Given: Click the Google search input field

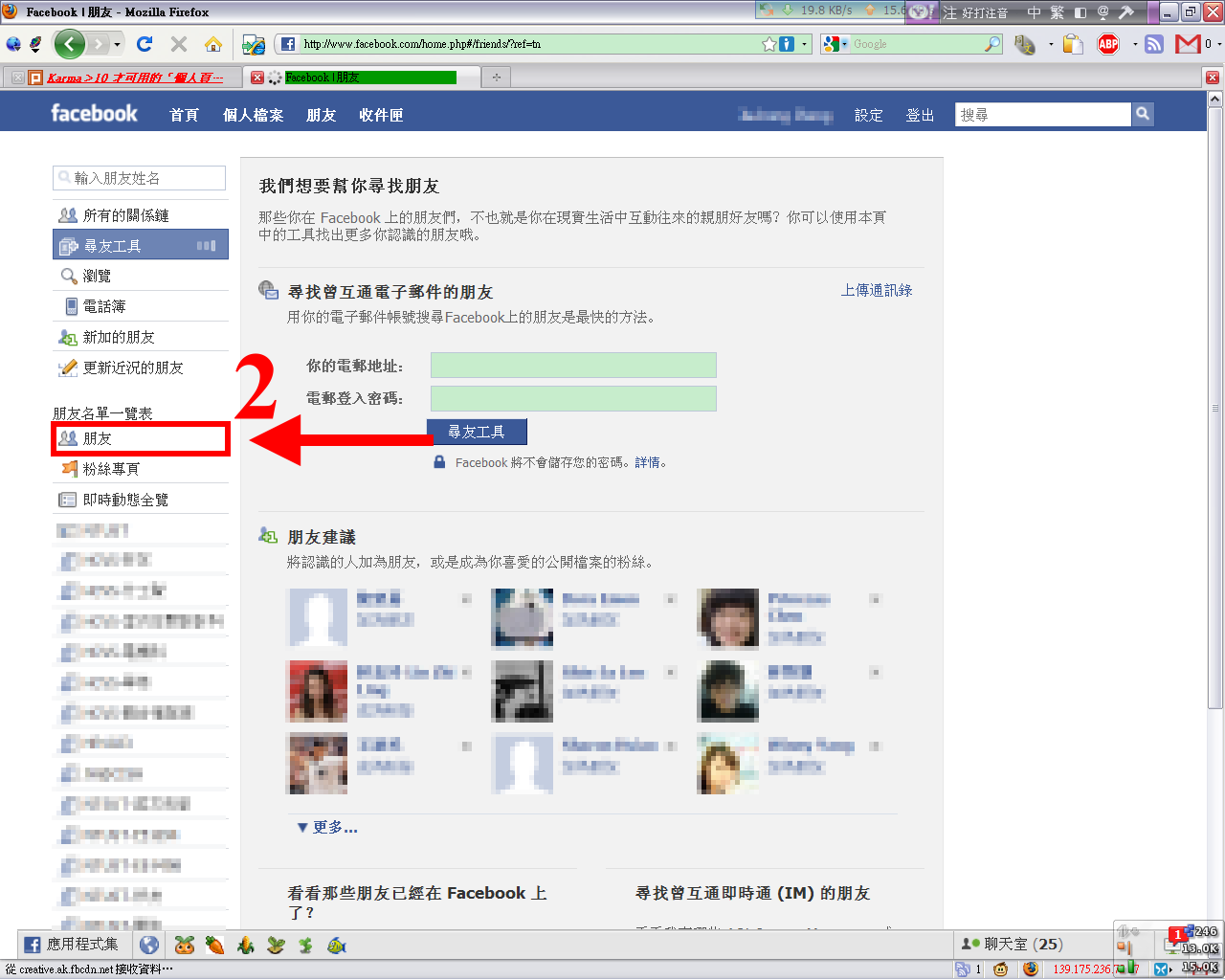Looking at the screenshot, I should (917, 44).
